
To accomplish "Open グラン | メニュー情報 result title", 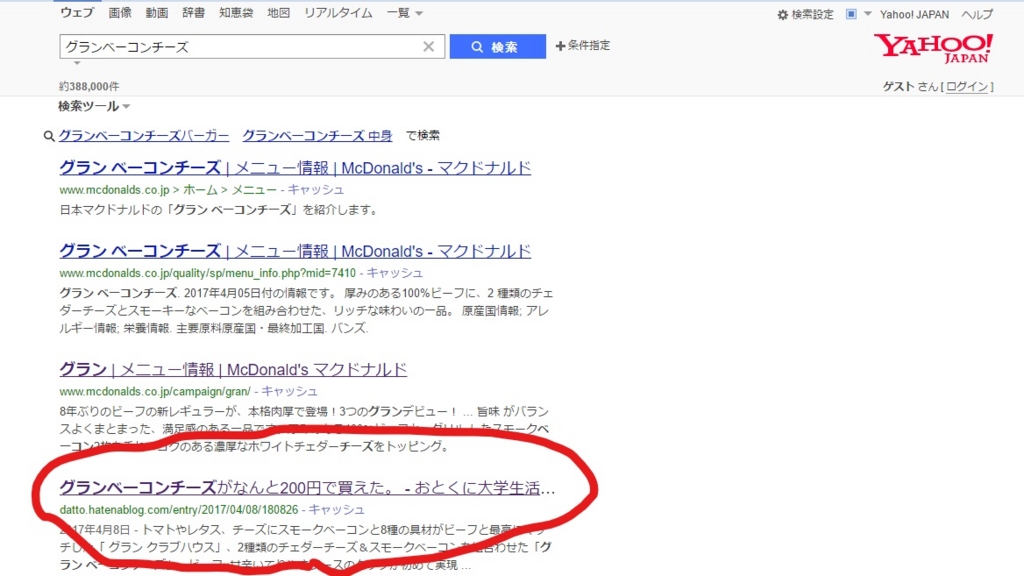I will coord(233,370).
